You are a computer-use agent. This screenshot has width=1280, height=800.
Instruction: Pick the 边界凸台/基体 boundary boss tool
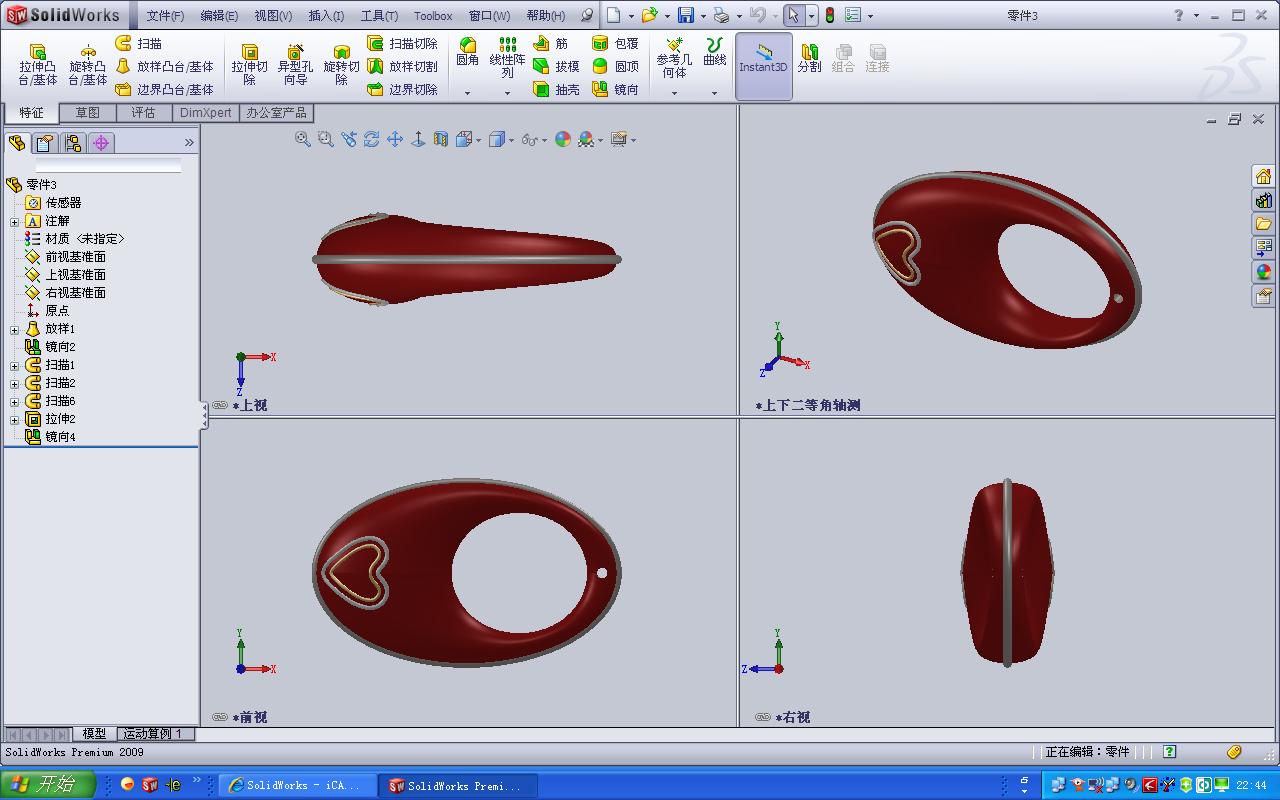point(165,89)
